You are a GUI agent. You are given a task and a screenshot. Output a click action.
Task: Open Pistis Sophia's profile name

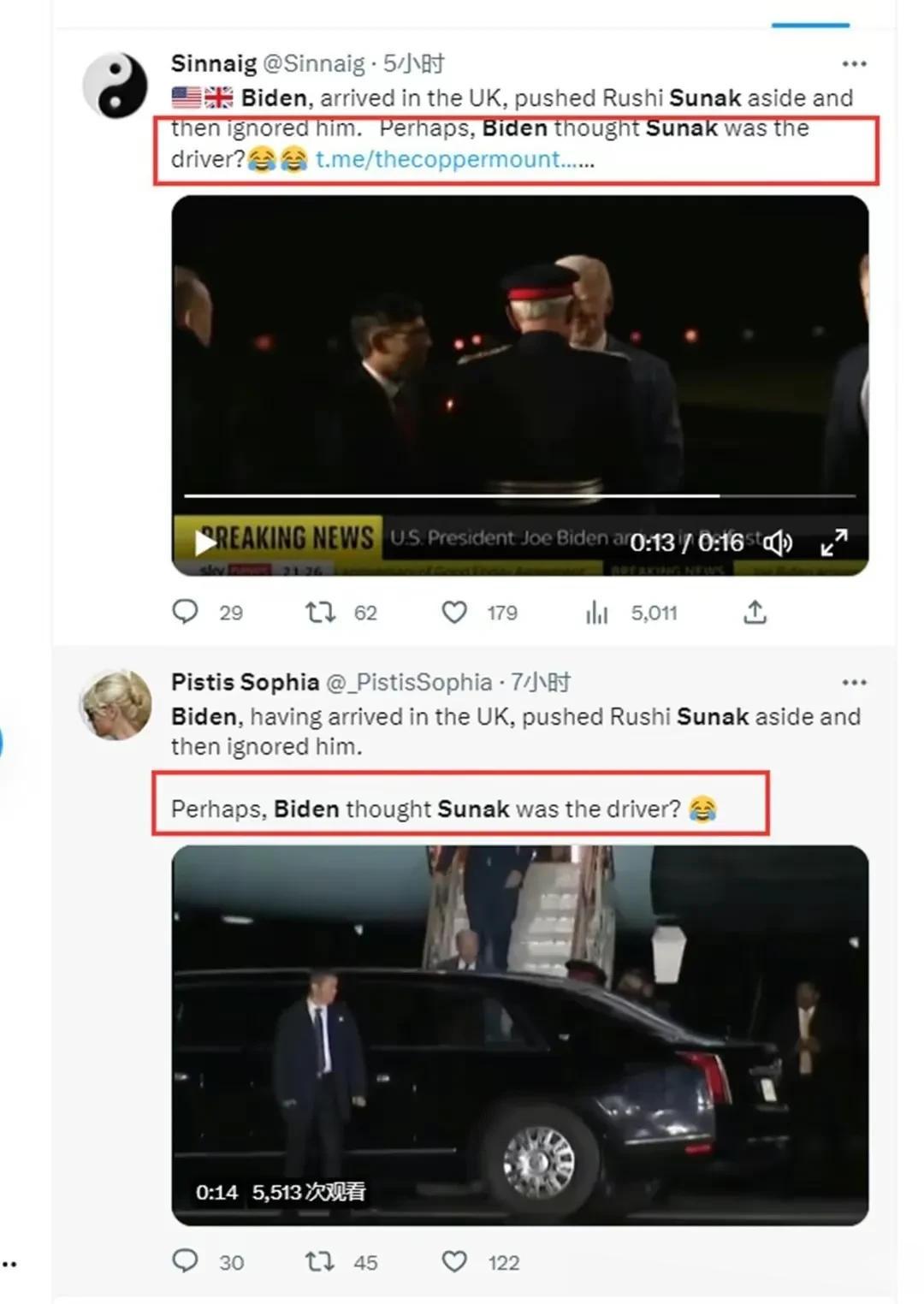245,682
